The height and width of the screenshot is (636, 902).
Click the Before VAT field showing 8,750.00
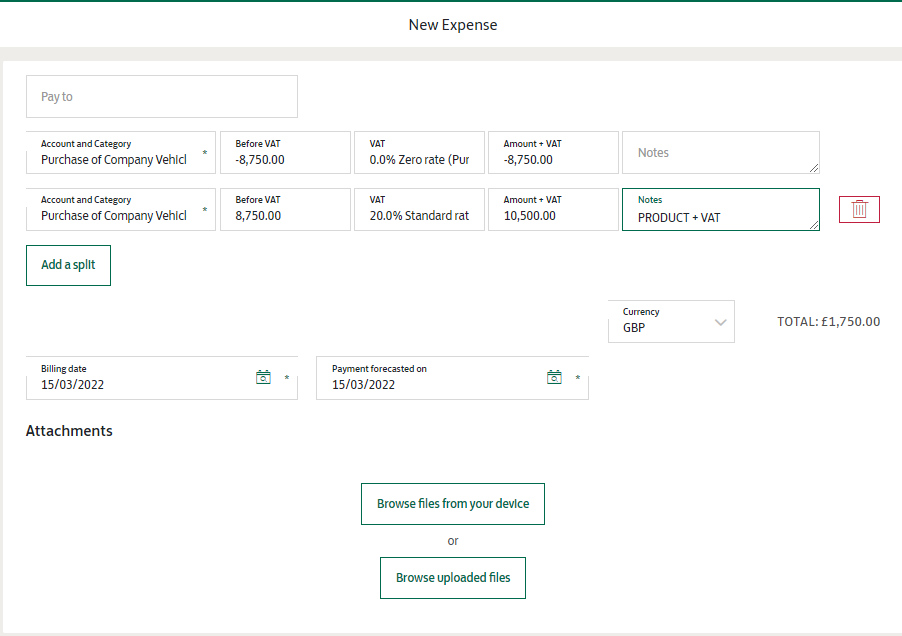285,209
